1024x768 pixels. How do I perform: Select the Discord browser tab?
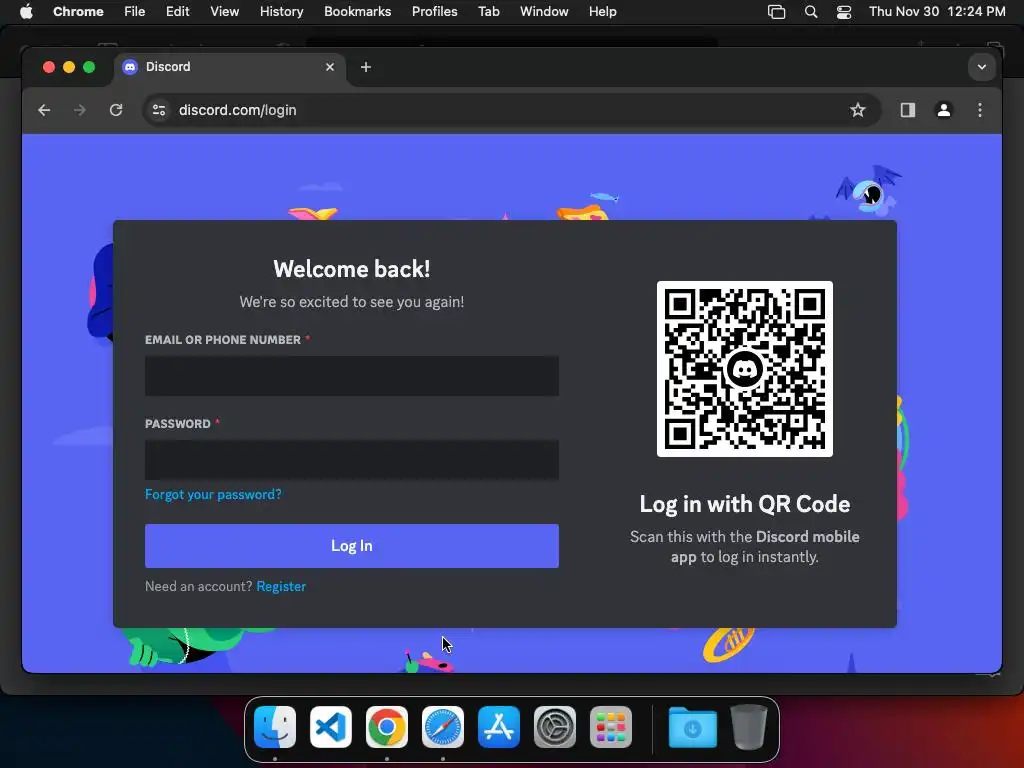(x=231, y=67)
